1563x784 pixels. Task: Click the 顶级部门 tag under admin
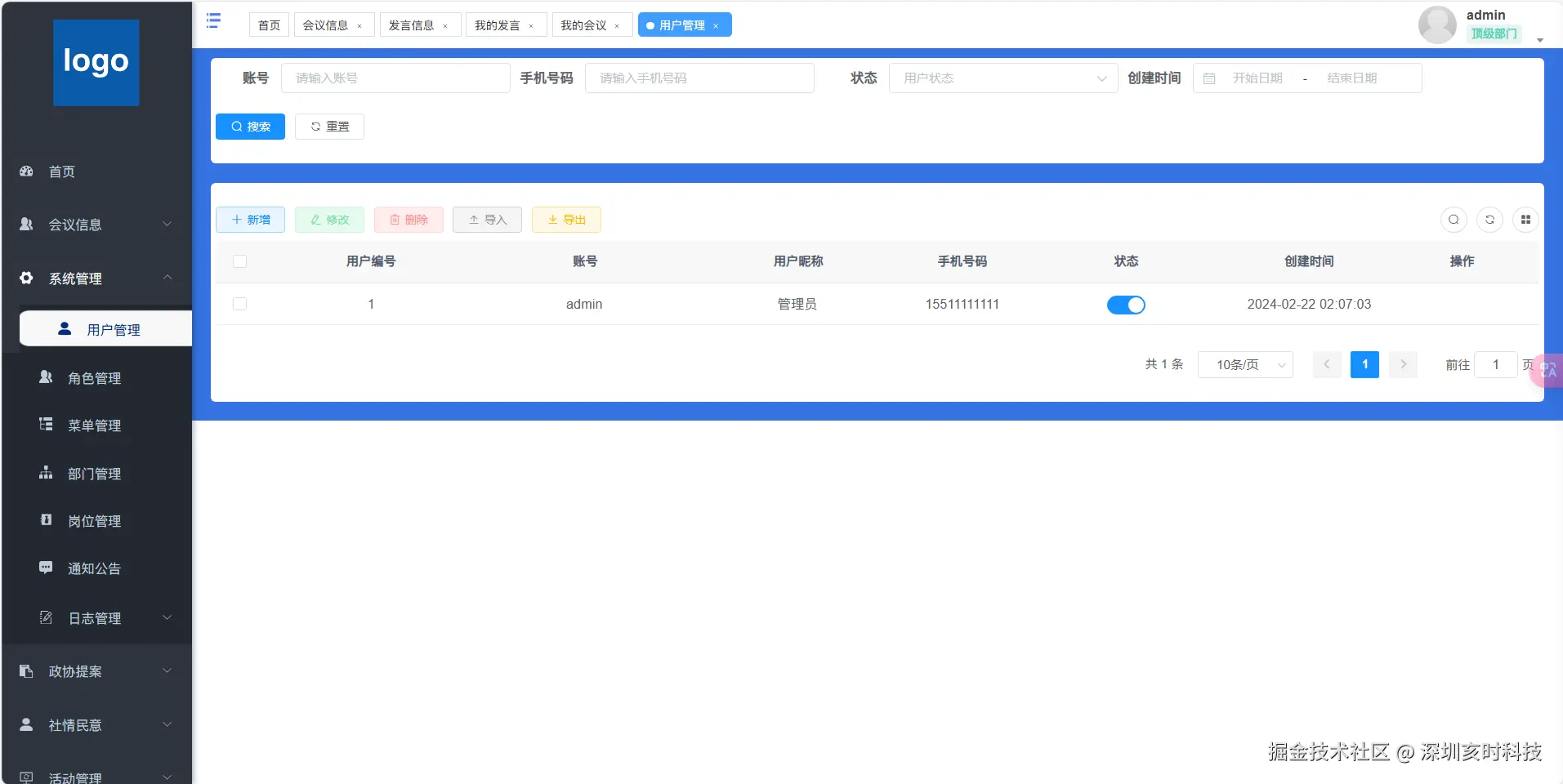(x=1494, y=33)
